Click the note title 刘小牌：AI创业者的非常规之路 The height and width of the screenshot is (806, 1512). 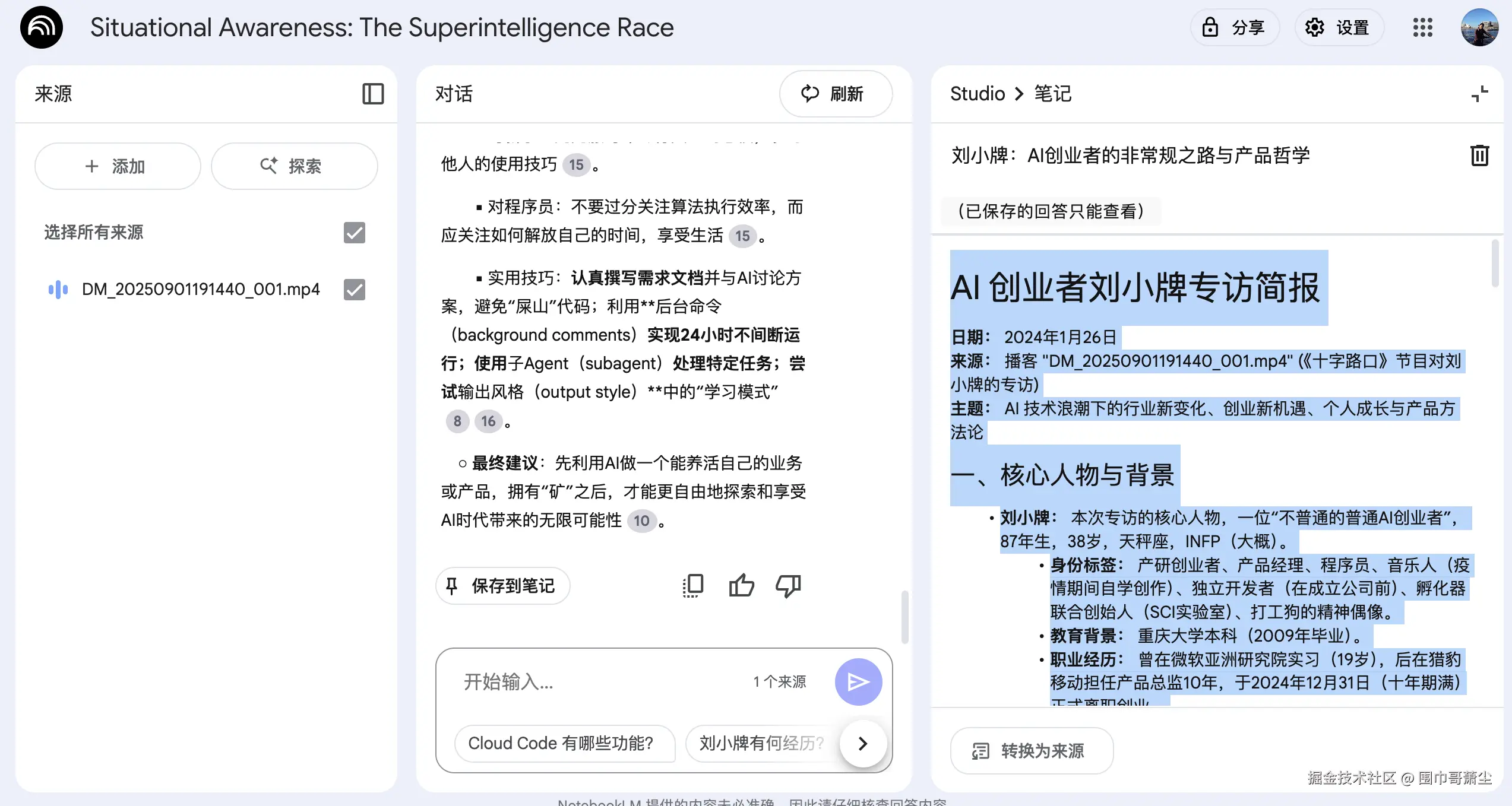coord(1131,156)
